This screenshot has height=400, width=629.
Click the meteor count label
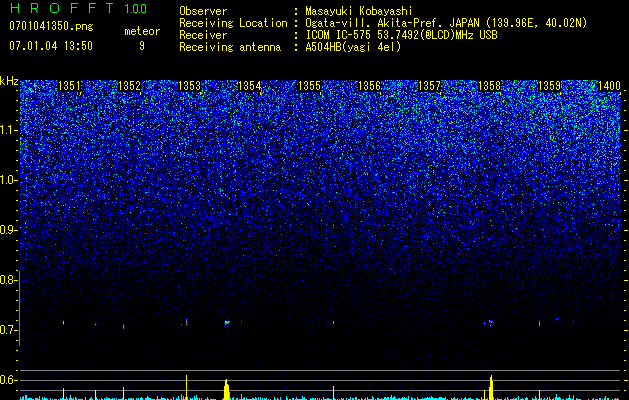pyautogui.click(x=142, y=31)
